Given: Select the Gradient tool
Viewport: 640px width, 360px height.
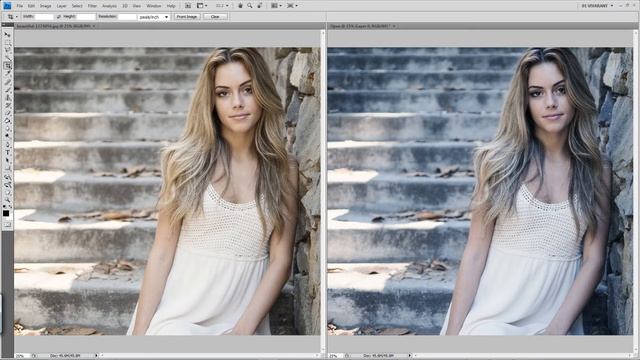Looking at the screenshot, I should [x=7, y=120].
